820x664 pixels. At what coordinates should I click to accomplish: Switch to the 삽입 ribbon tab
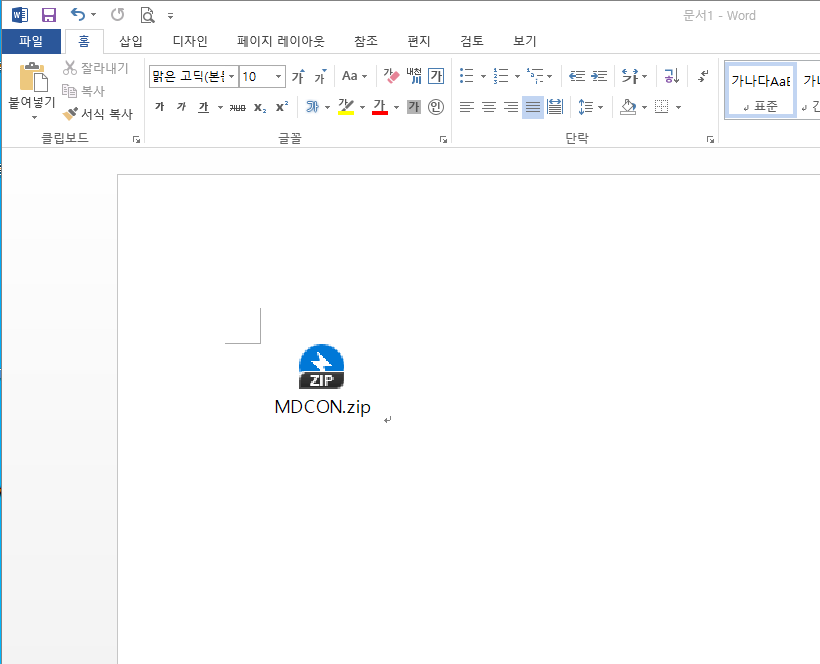pos(131,41)
